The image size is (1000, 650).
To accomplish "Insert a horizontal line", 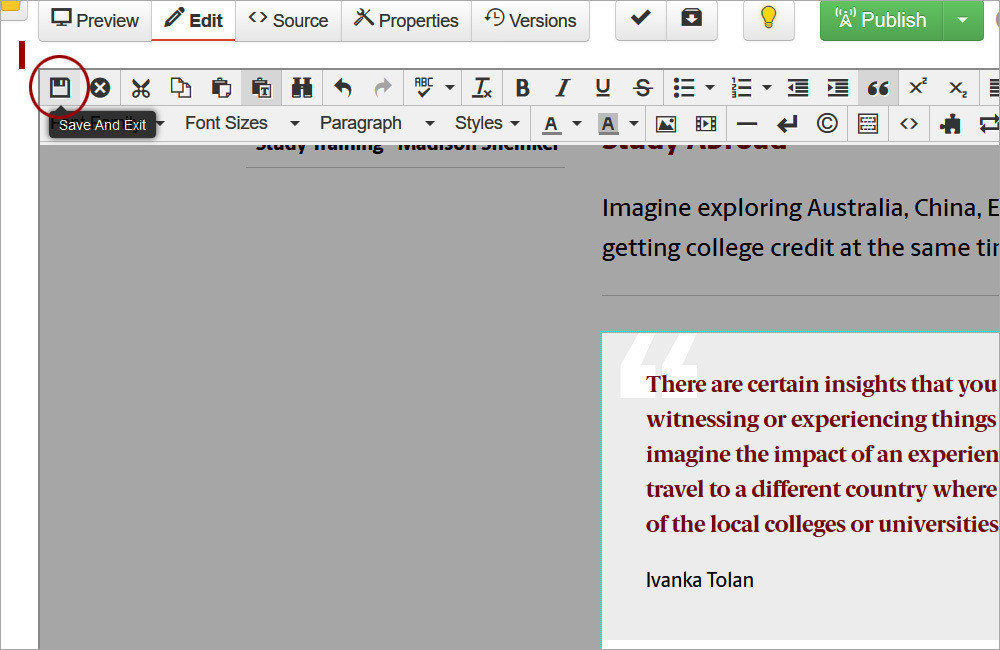I will [746, 124].
